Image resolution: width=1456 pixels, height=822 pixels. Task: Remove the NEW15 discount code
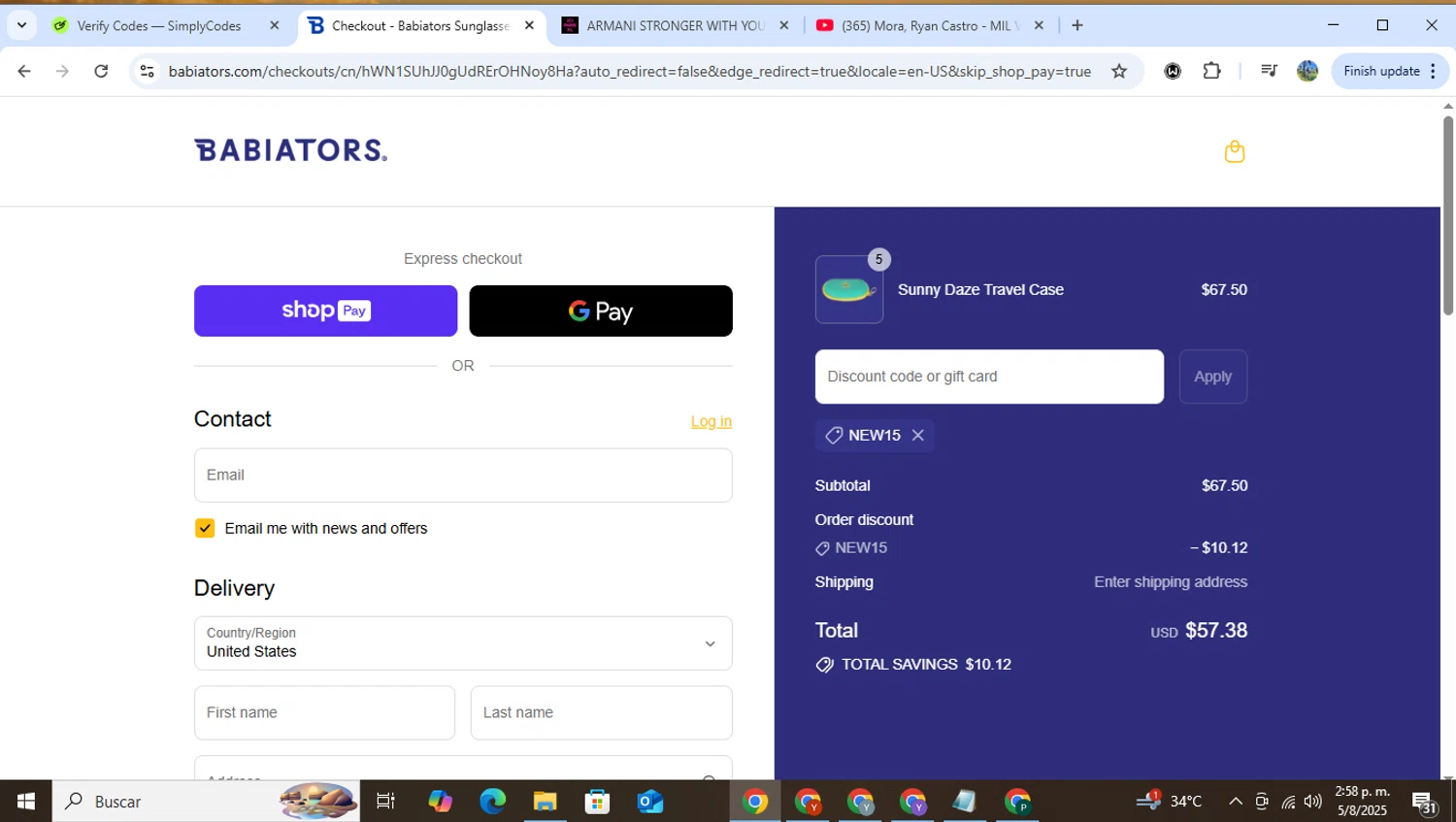(917, 435)
